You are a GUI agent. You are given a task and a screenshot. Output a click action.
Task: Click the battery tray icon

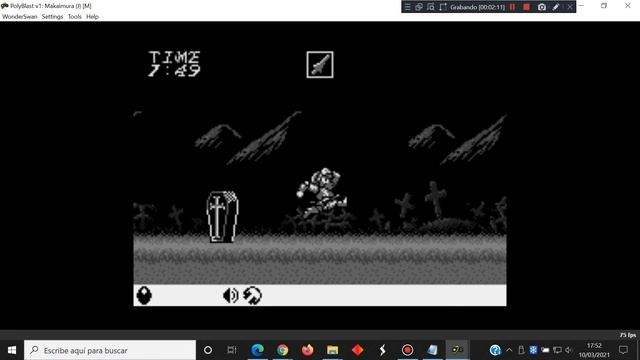tap(545, 350)
